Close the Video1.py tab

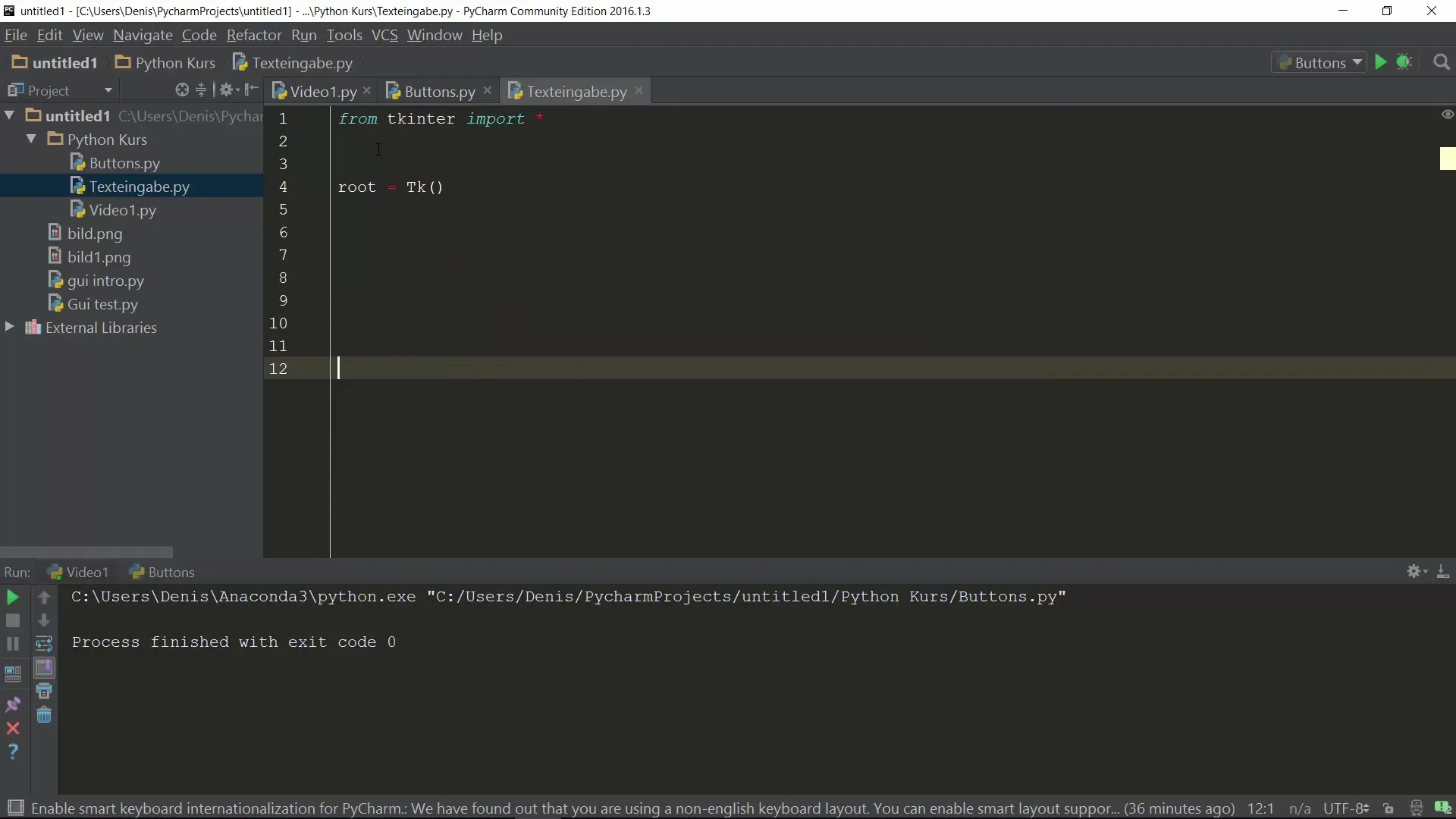[367, 90]
